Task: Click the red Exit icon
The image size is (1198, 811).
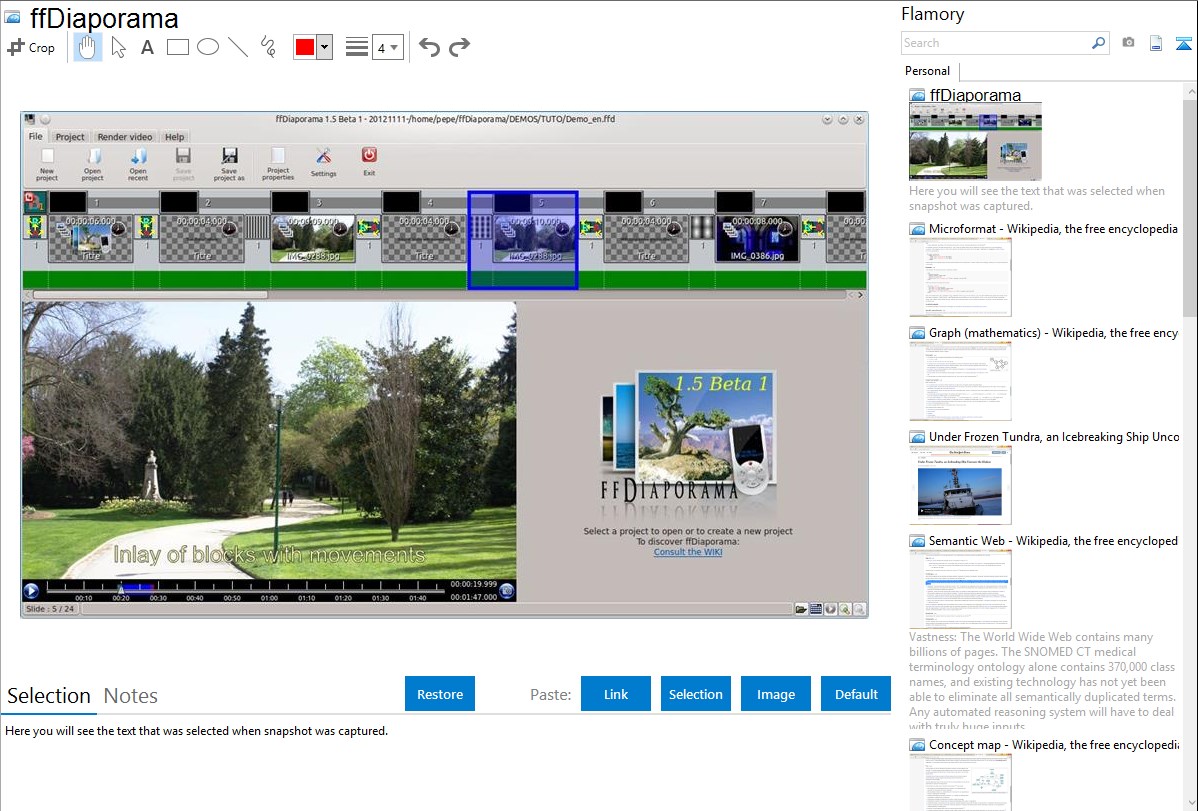Action: [369, 161]
